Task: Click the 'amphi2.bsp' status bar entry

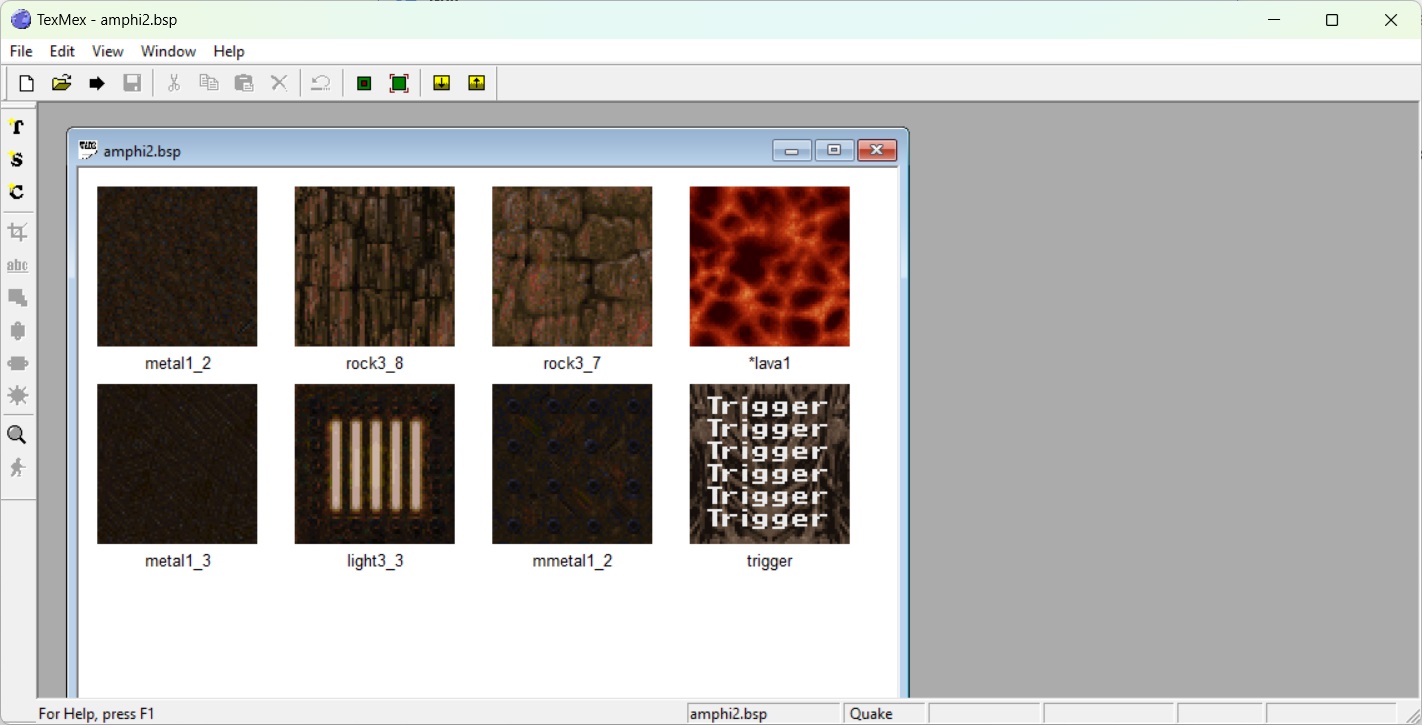Action: [x=763, y=714]
